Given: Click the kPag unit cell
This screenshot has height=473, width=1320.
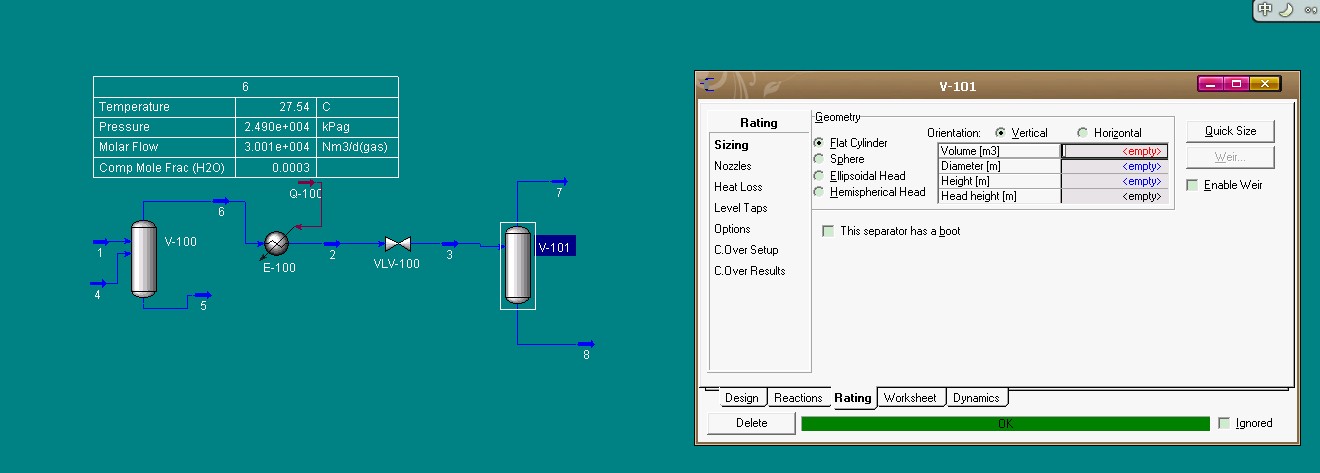Looking at the screenshot, I should click(357, 127).
